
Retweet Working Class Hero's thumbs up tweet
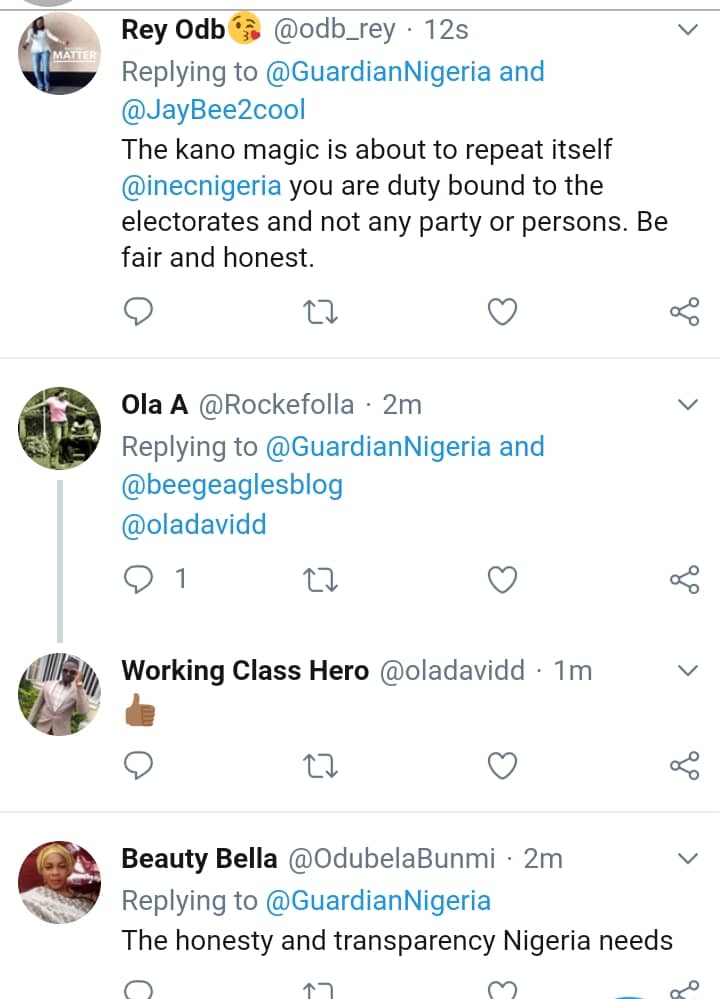click(x=320, y=766)
